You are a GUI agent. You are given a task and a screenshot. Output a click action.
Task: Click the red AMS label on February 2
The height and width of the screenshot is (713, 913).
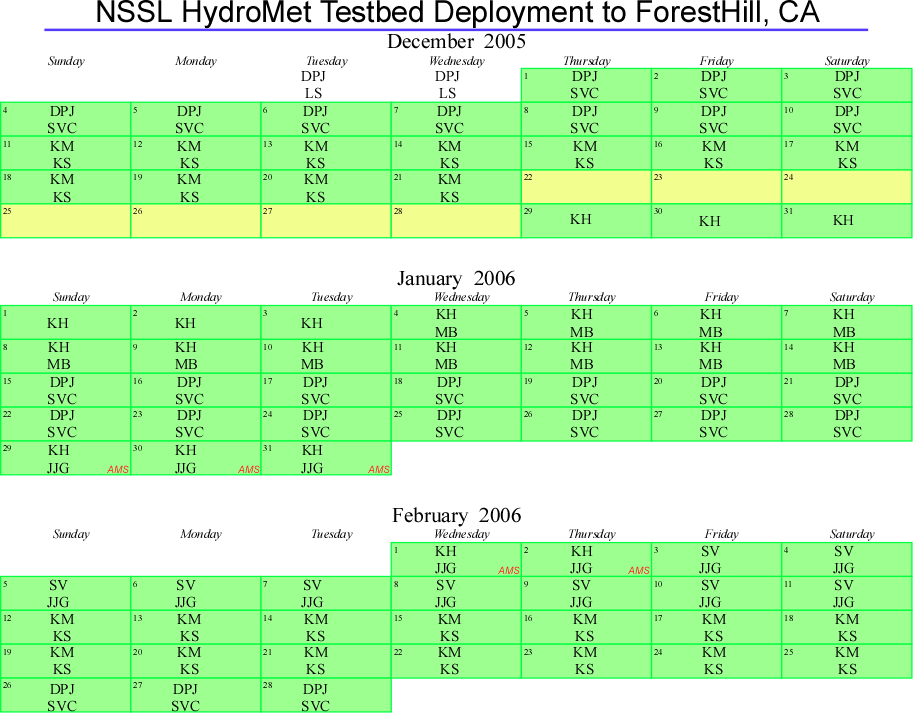point(639,571)
